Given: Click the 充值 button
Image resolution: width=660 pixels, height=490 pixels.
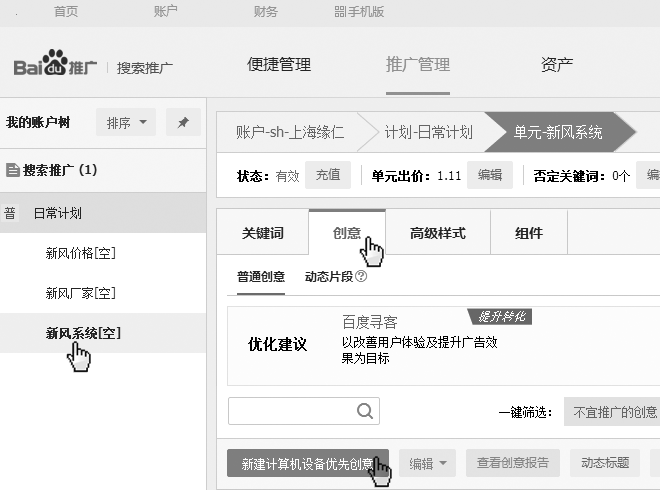Looking at the screenshot, I should [x=327, y=175].
